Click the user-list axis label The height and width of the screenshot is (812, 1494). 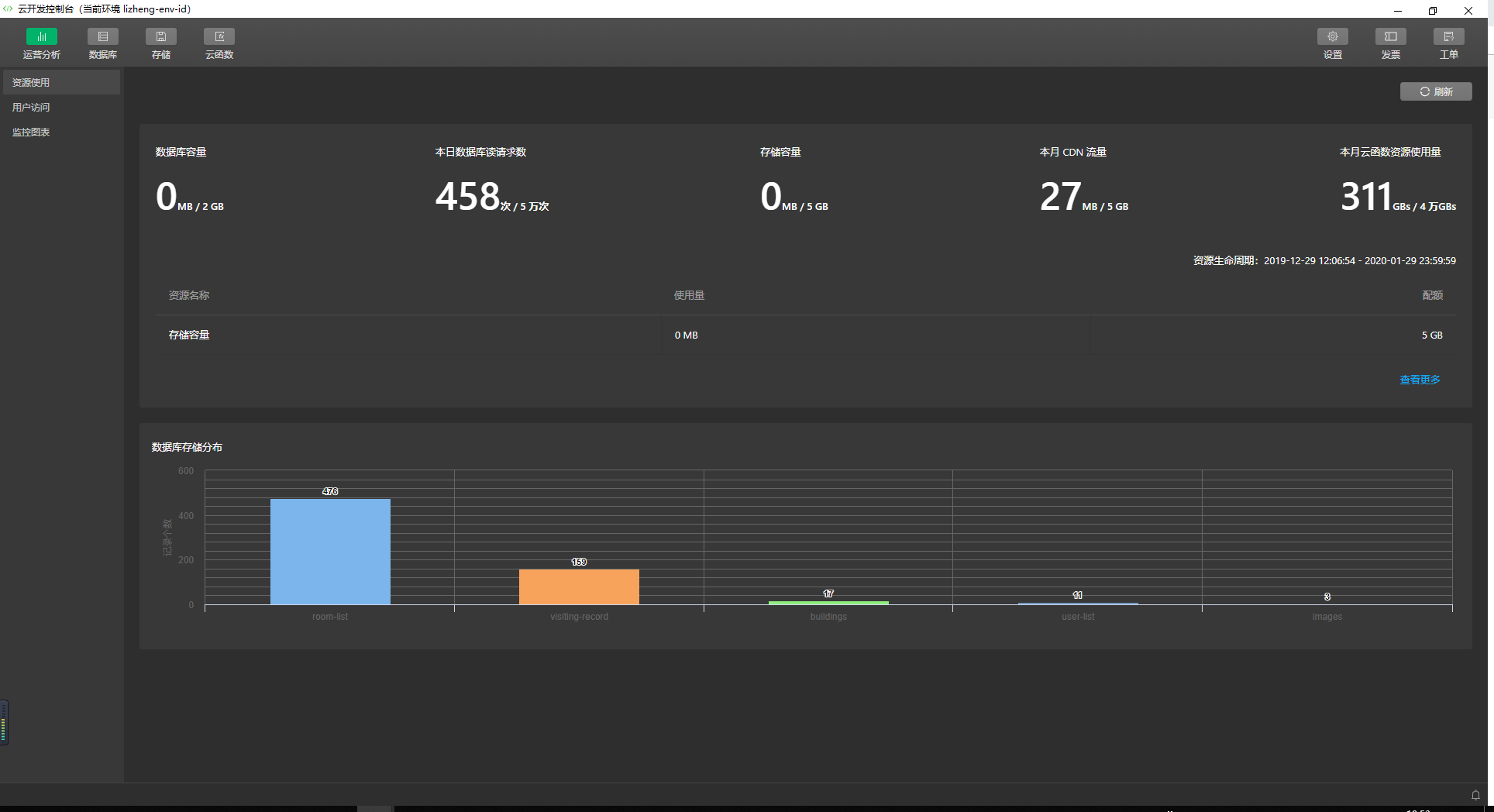tap(1078, 617)
